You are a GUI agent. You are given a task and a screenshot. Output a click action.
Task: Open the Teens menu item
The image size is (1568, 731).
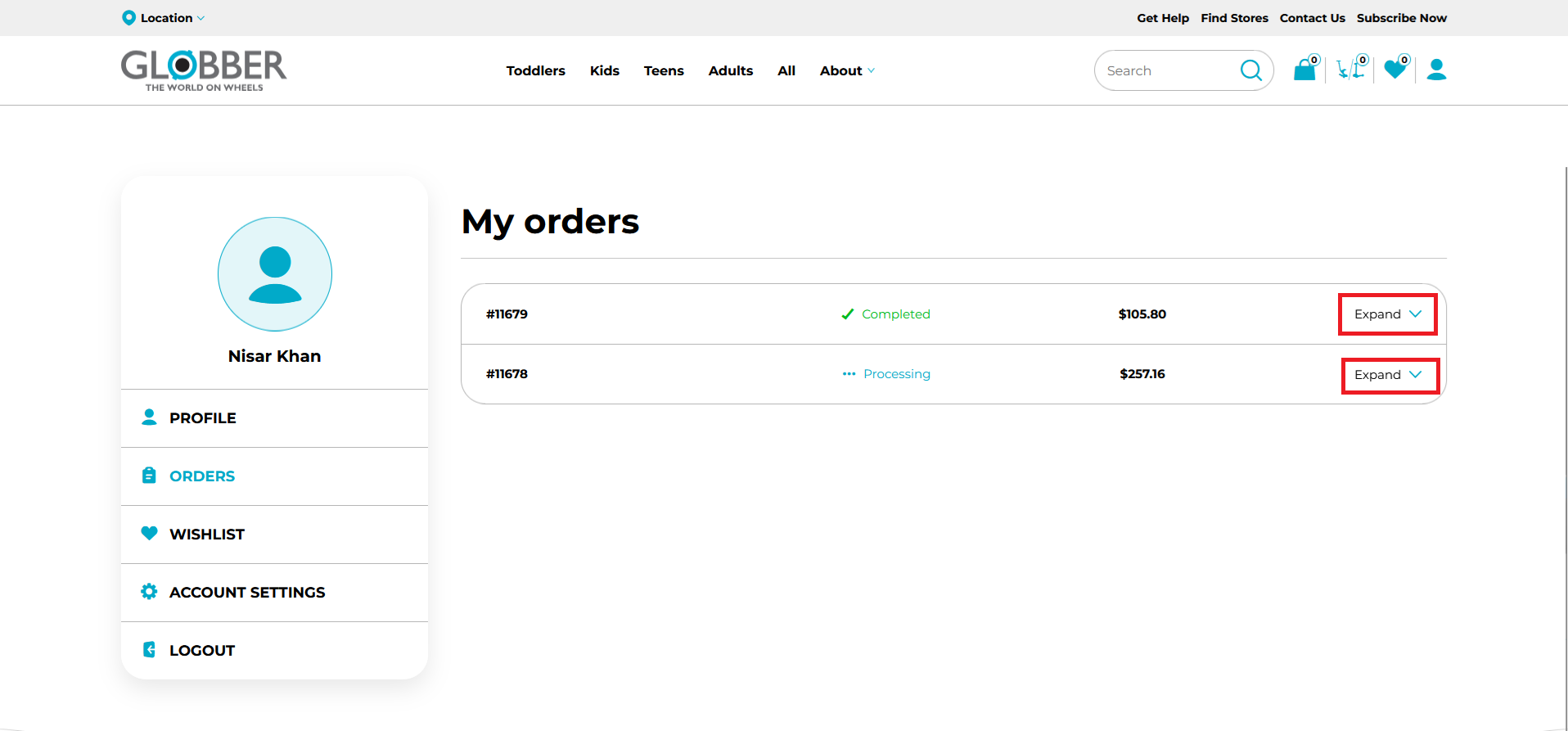[x=664, y=70]
